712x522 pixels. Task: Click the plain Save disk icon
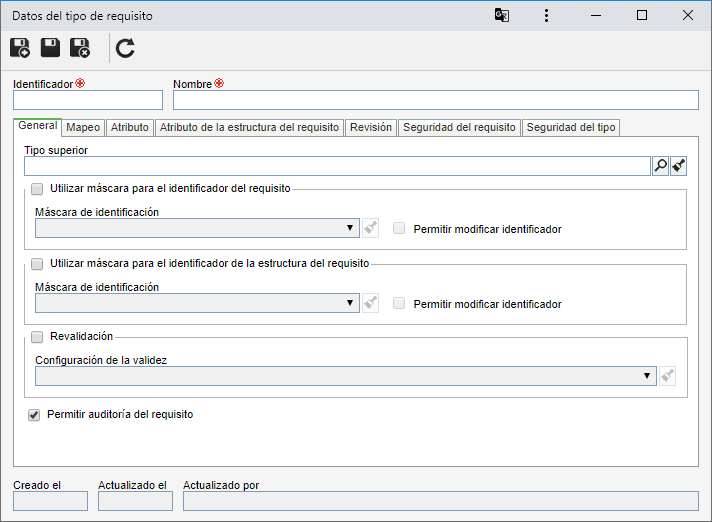click(x=50, y=48)
